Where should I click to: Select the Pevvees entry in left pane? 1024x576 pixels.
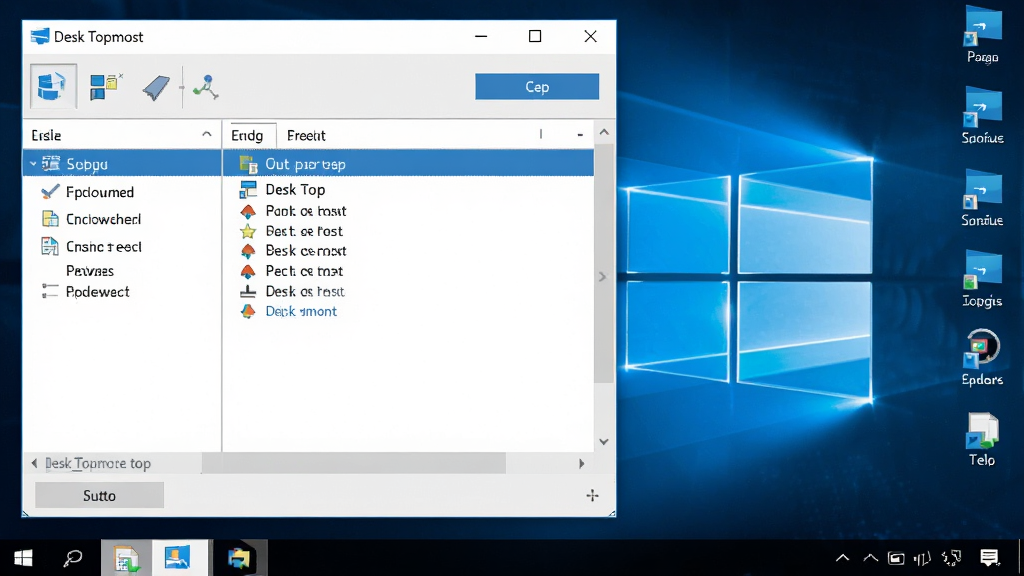coord(89,270)
